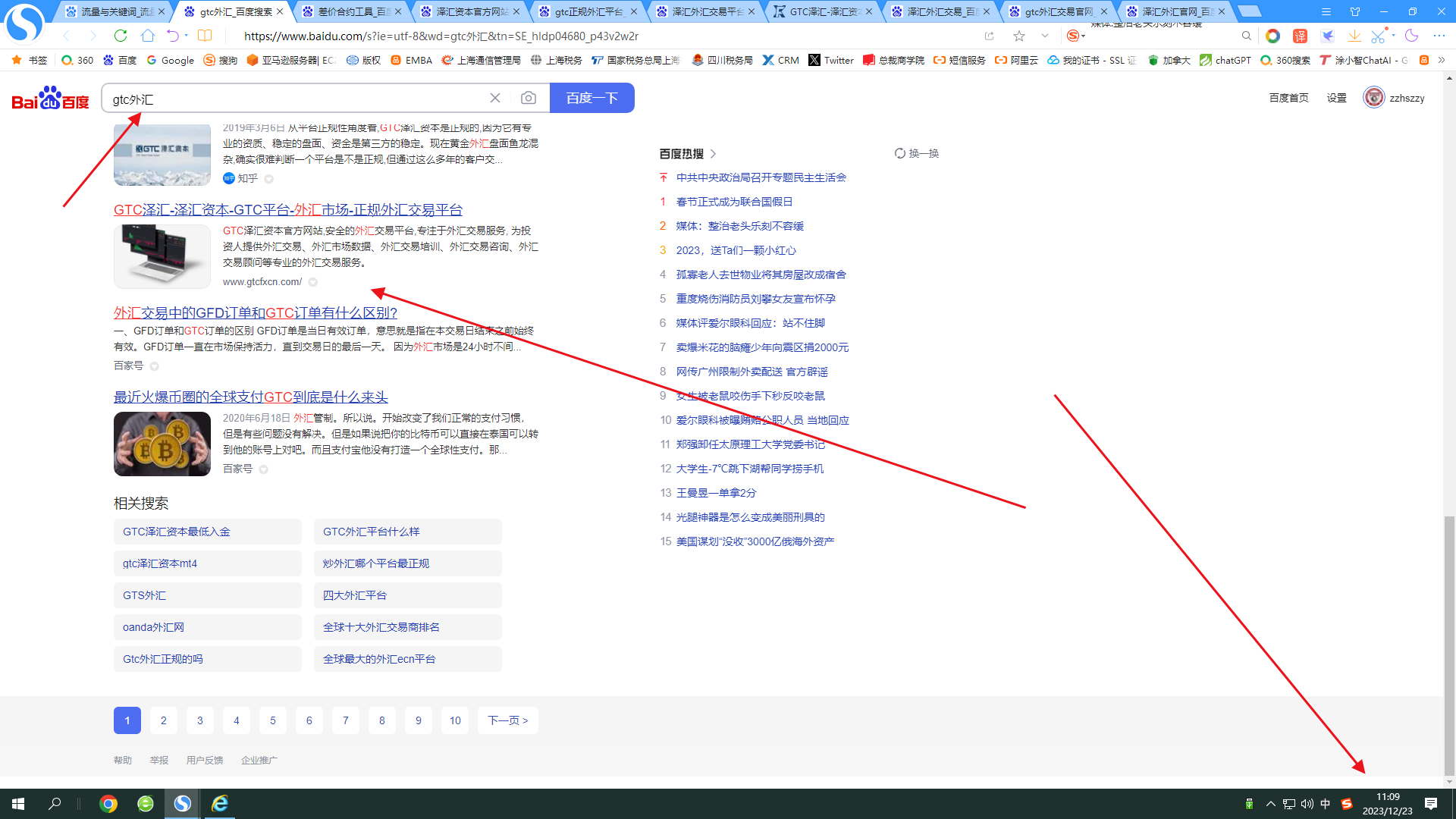This screenshot has width=1456, height=819.
Task: Clear the search box with the X icon
Action: coord(495,98)
